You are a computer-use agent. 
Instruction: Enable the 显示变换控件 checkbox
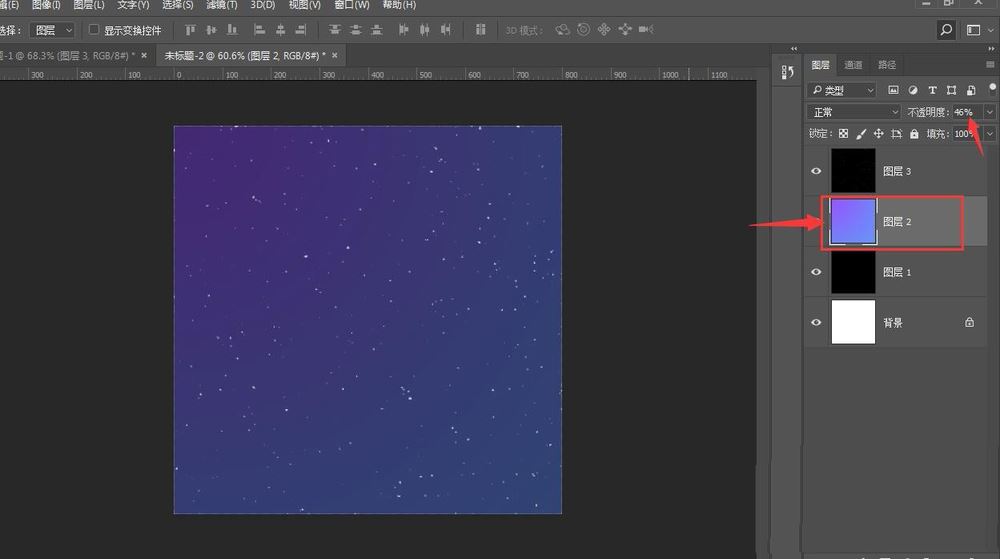94,29
